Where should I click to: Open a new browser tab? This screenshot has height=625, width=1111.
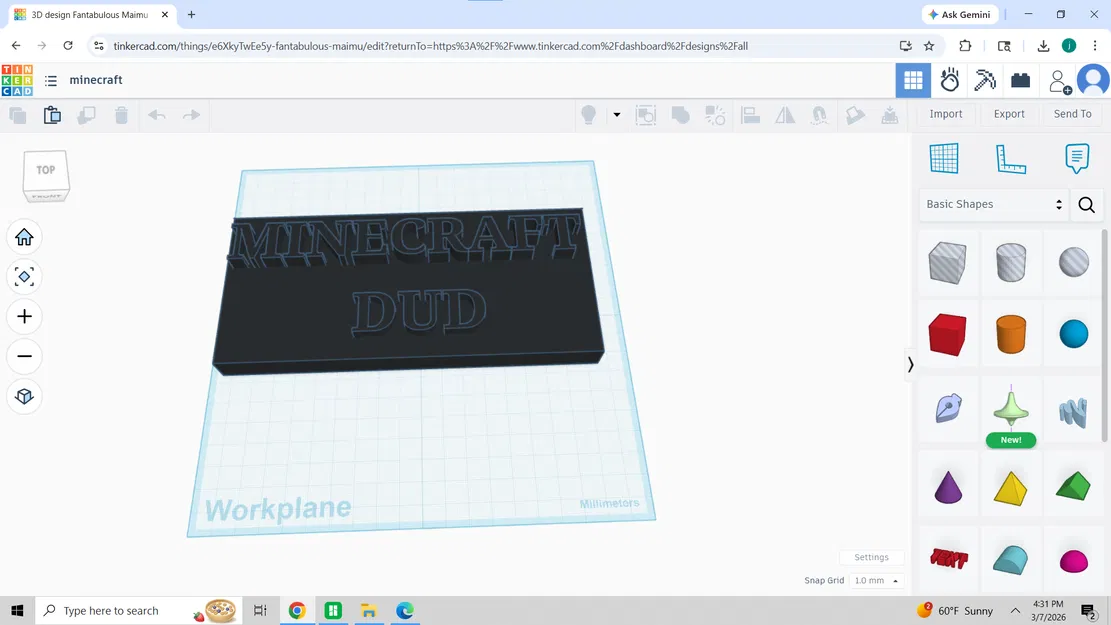pos(191,14)
